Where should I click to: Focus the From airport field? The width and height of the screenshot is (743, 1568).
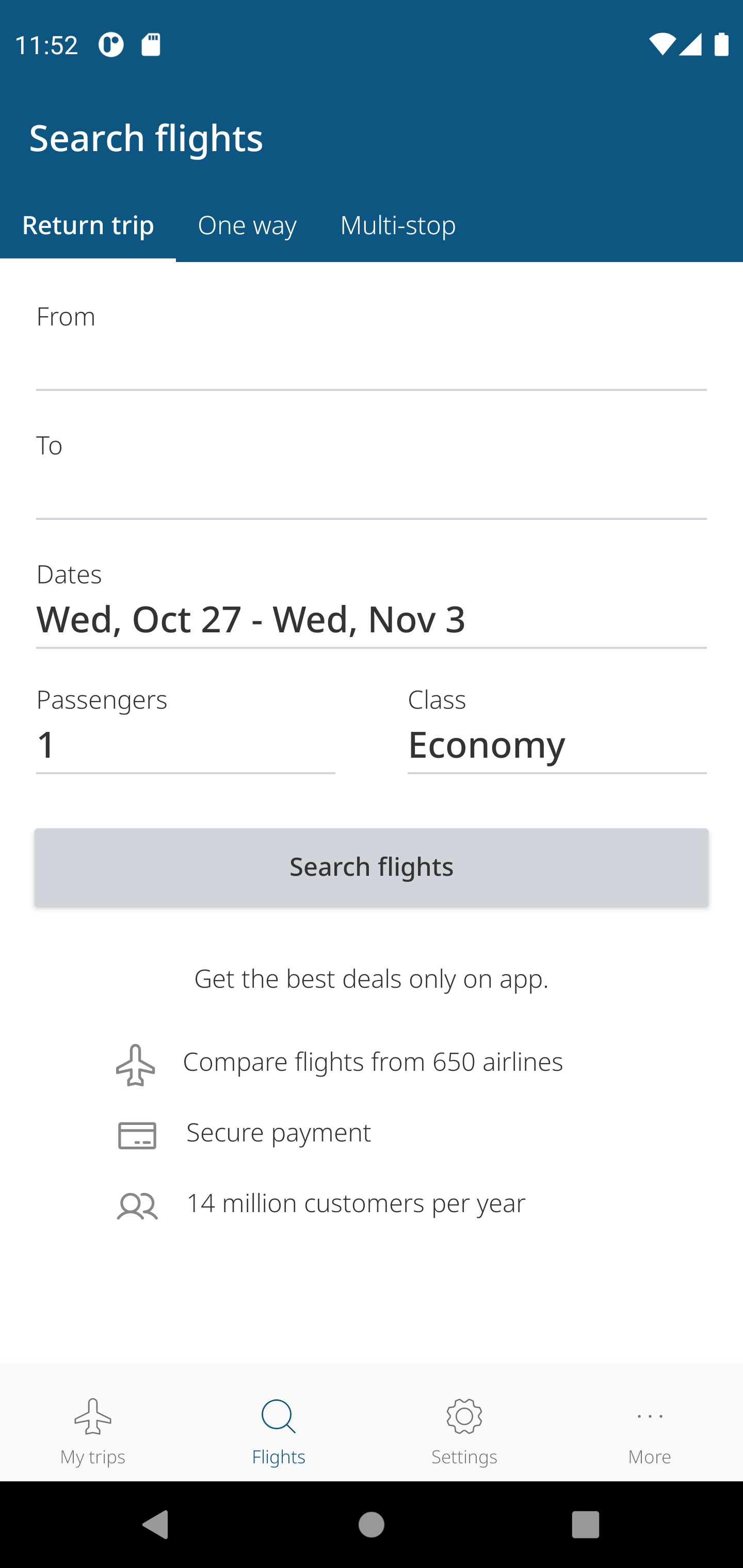pyautogui.click(x=372, y=346)
